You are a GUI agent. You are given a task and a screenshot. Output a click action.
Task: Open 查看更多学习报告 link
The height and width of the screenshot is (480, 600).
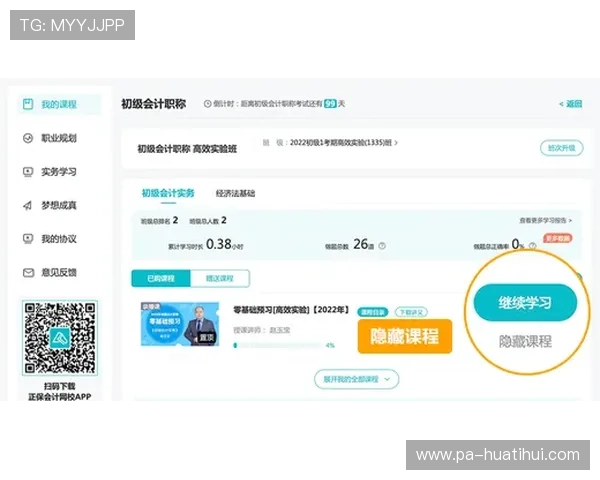click(x=545, y=220)
